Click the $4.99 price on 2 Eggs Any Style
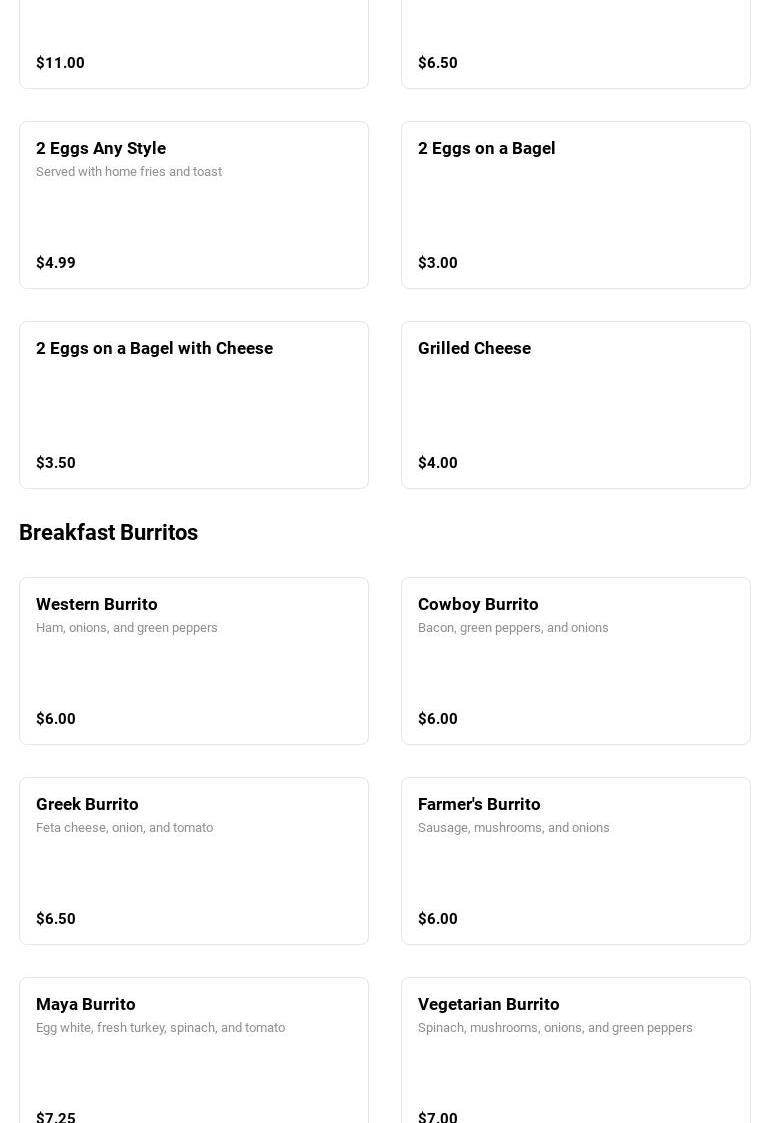 pyautogui.click(x=56, y=263)
